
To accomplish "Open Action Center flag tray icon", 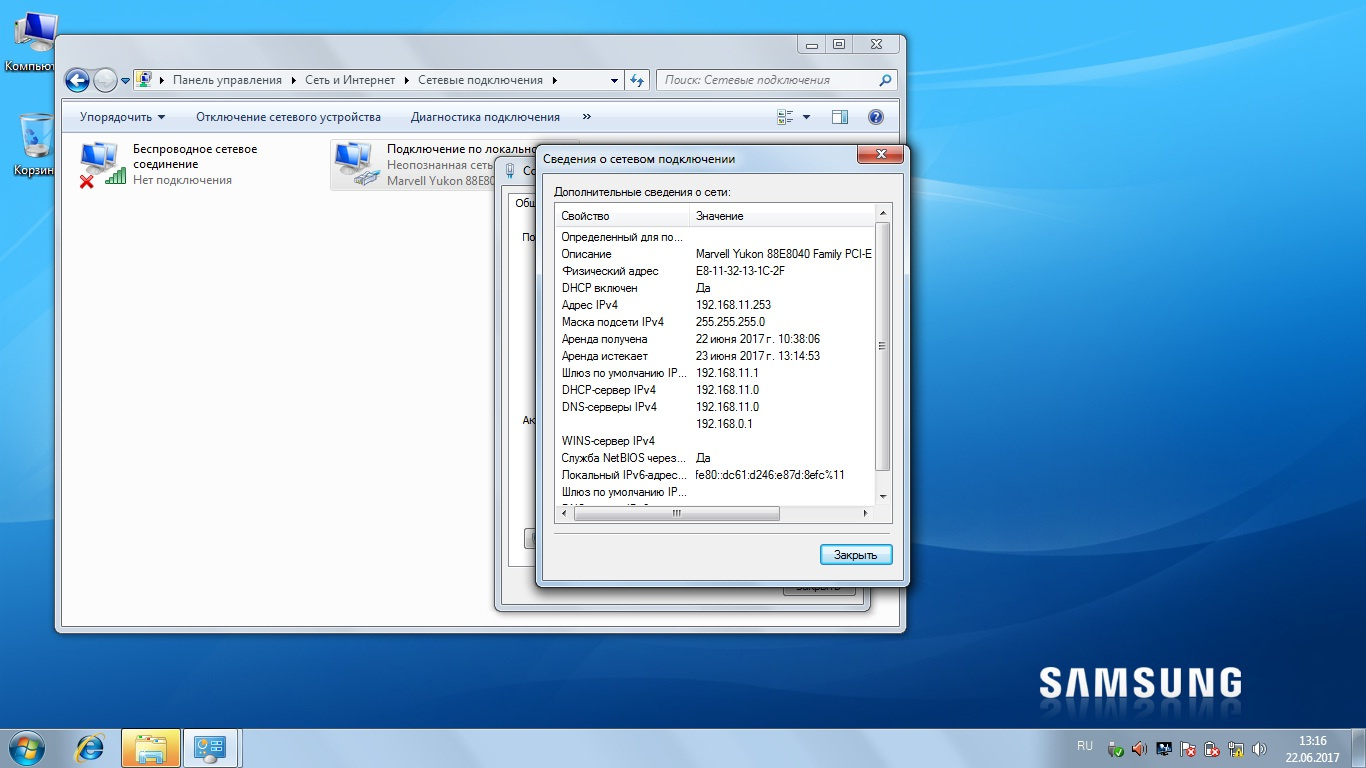I will pyautogui.click(x=1188, y=748).
